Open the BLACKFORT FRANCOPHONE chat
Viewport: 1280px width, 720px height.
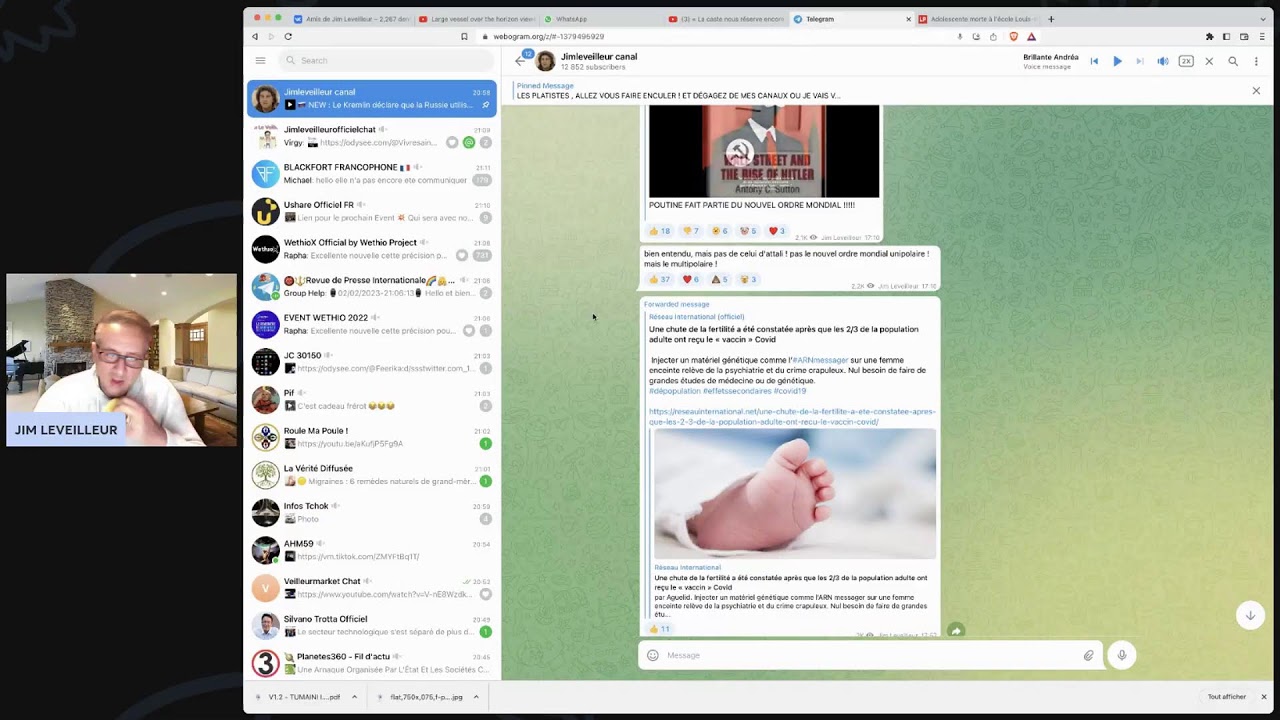pyautogui.click(x=371, y=174)
